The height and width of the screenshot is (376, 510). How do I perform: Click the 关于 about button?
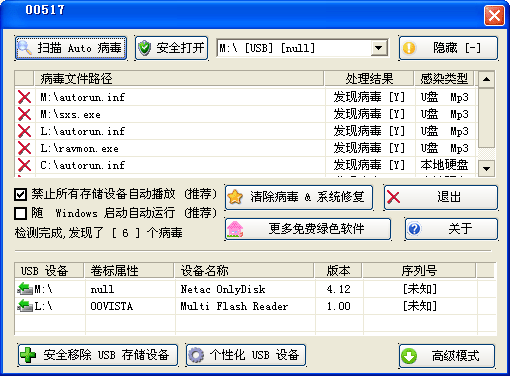point(451,229)
